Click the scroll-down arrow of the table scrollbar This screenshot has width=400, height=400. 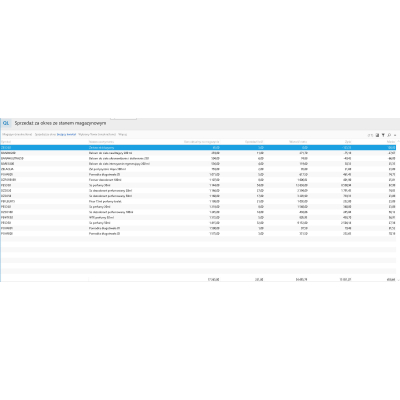tap(398, 280)
